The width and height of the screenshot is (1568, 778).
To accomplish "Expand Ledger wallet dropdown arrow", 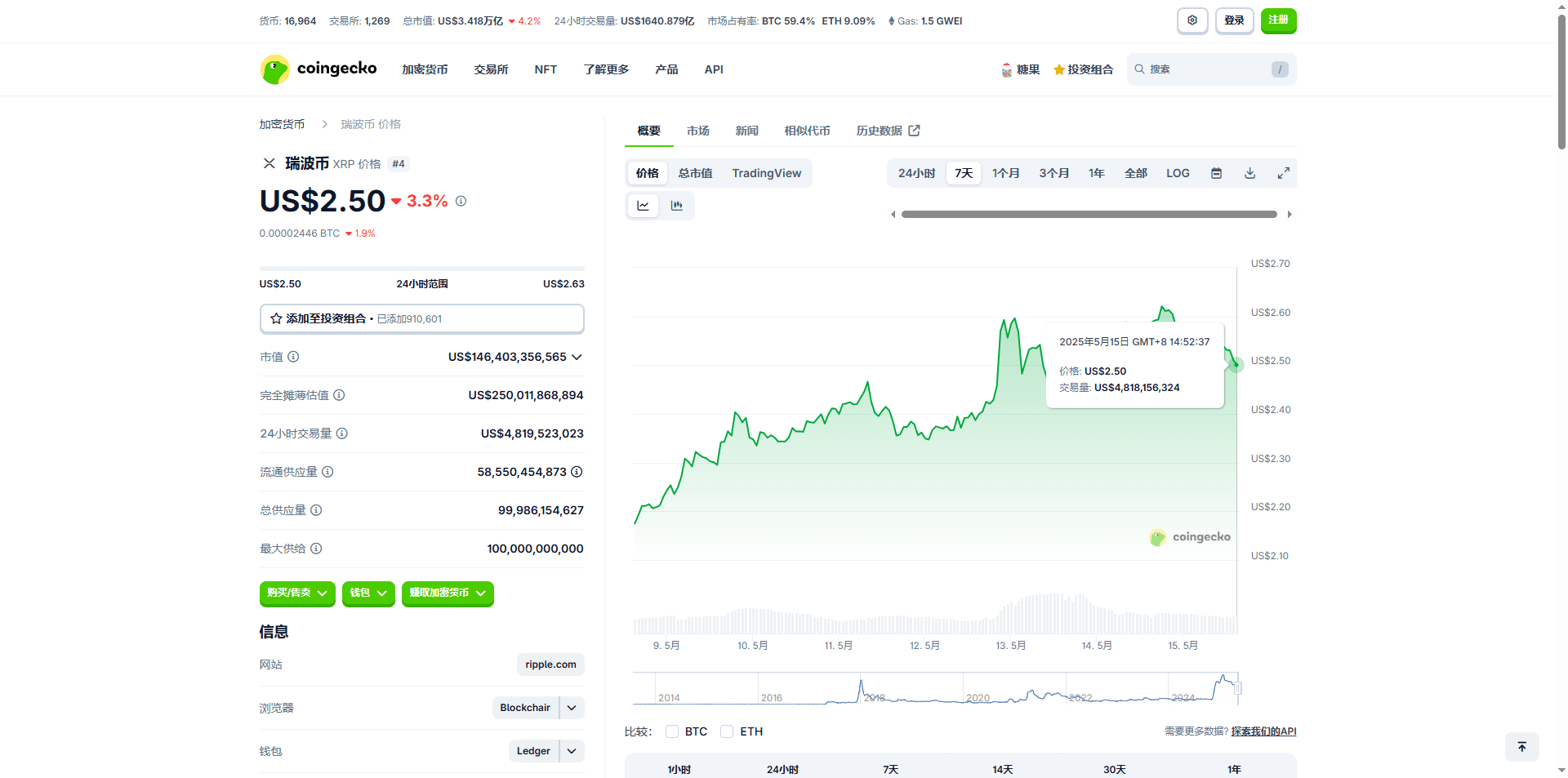I will pos(572,751).
